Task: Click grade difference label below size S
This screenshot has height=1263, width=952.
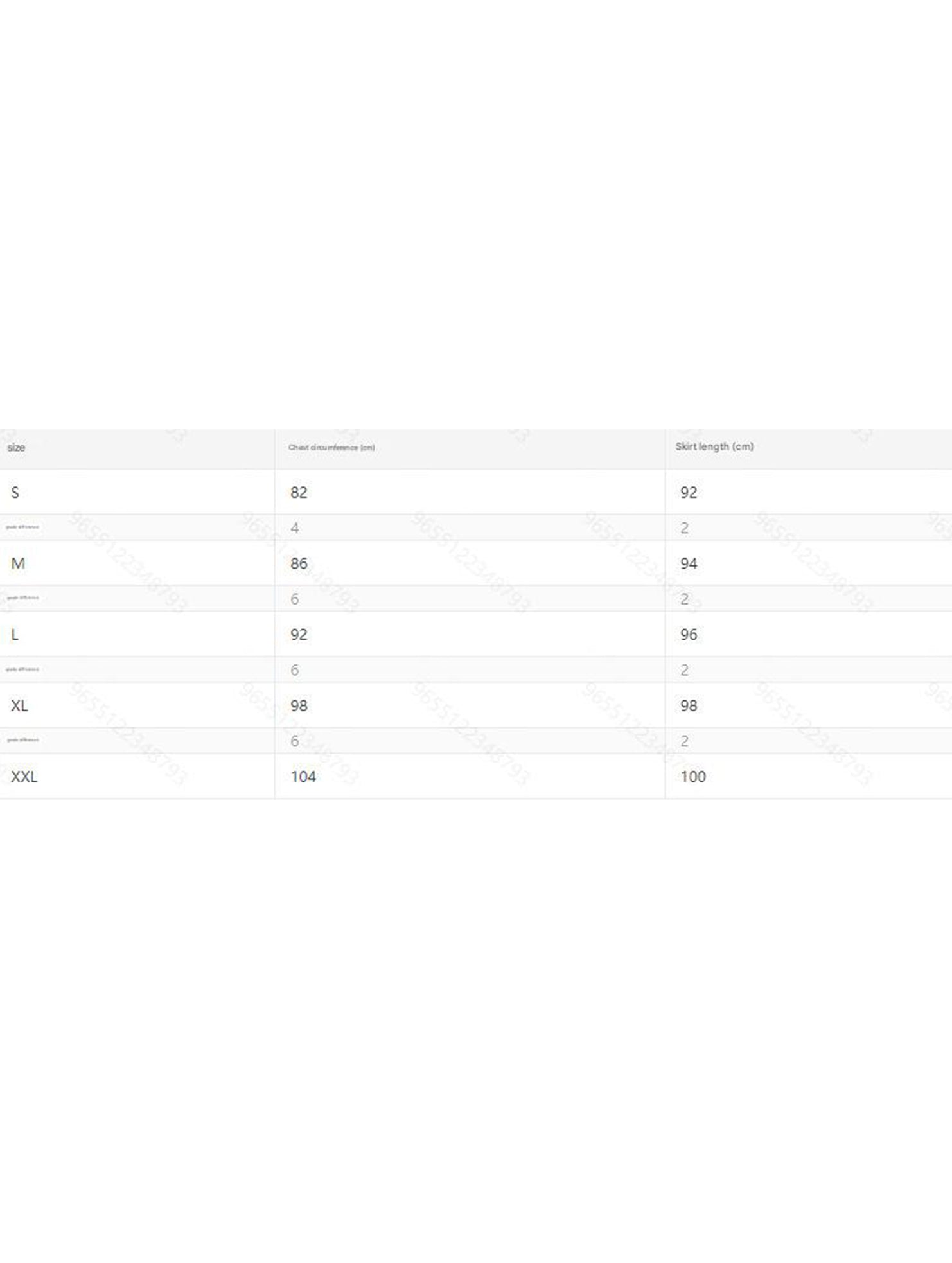Action: click(x=22, y=527)
